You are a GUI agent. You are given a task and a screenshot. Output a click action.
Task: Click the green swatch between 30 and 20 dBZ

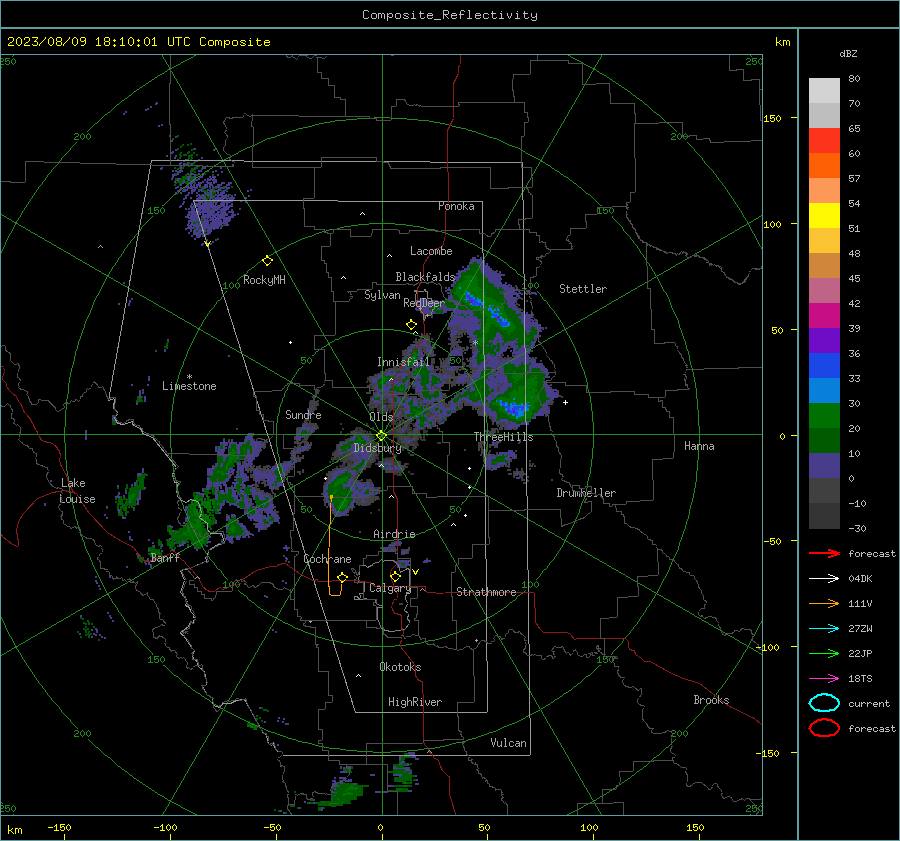click(x=824, y=416)
